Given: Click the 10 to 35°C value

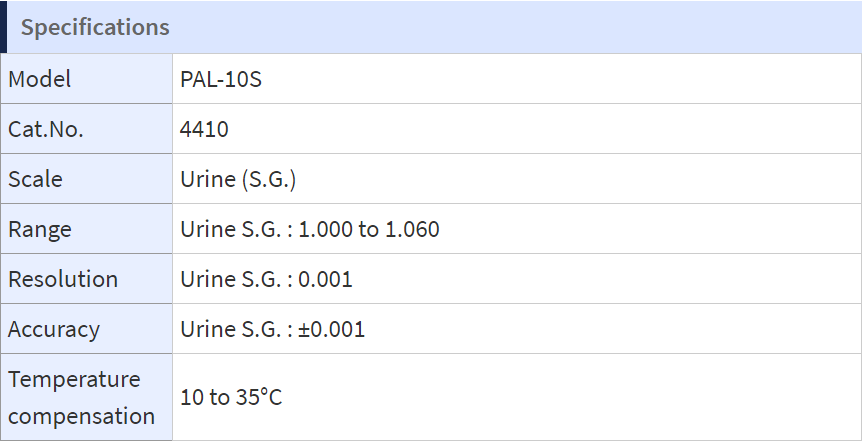Looking at the screenshot, I should coord(231,397).
